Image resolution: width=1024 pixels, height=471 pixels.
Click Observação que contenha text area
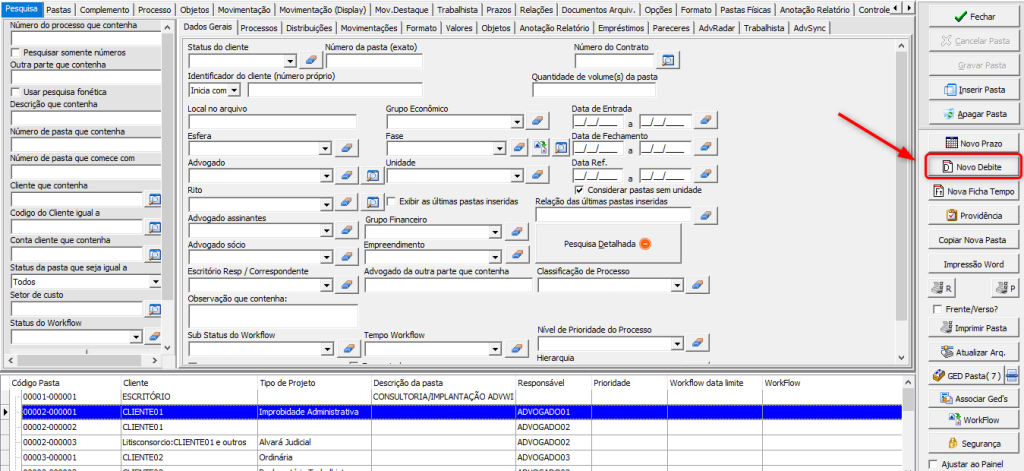tap(273, 316)
